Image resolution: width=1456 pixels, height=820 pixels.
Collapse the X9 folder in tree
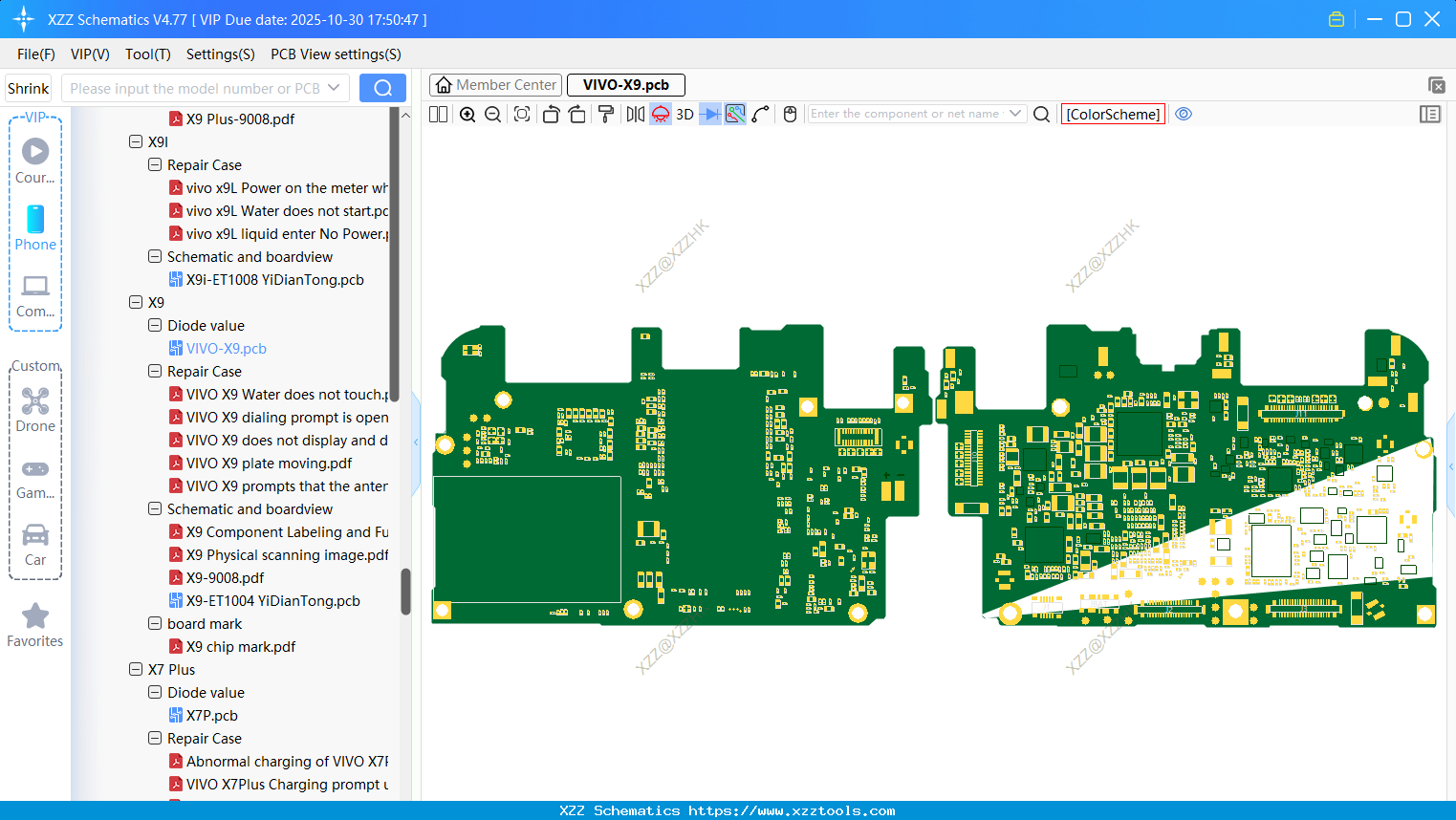[136, 302]
